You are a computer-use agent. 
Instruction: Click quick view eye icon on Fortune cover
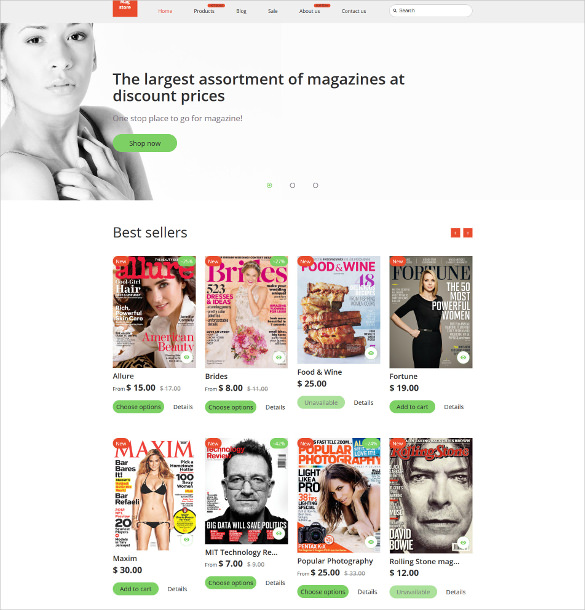click(463, 357)
